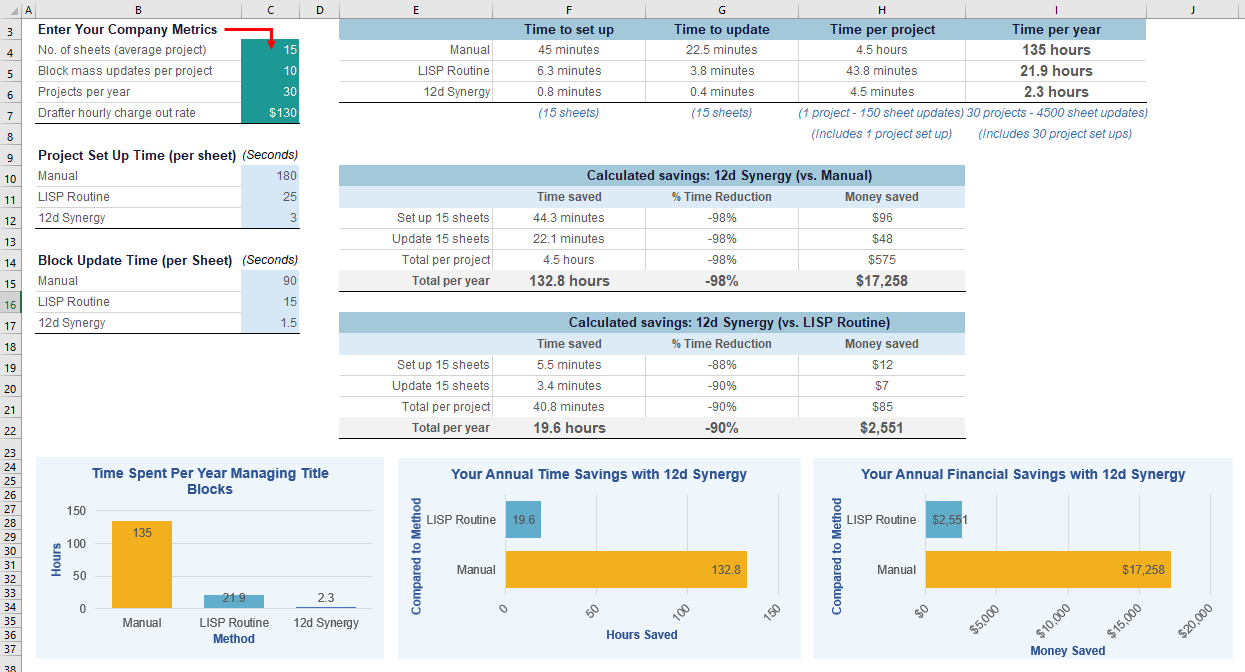The height and width of the screenshot is (672, 1245).
Task: Select column C header
Action: [x=270, y=9]
